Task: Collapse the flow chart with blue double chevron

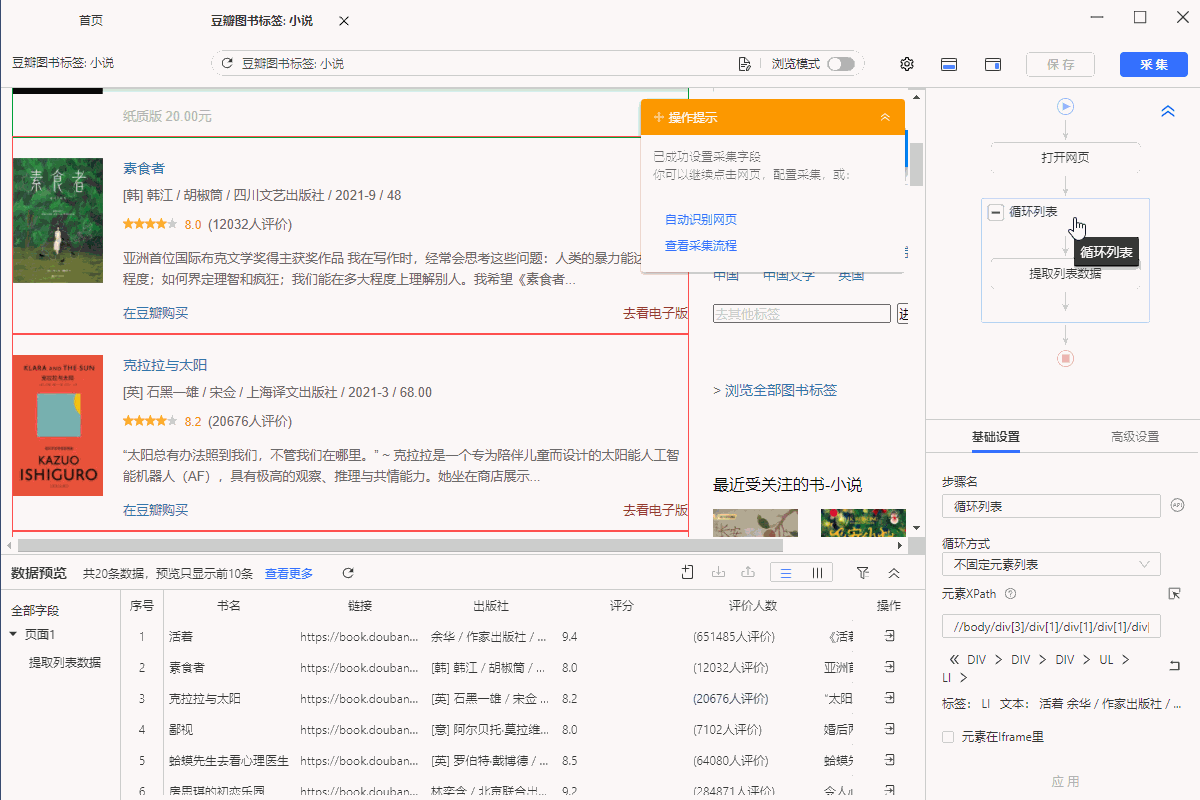Action: [1167, 111]
